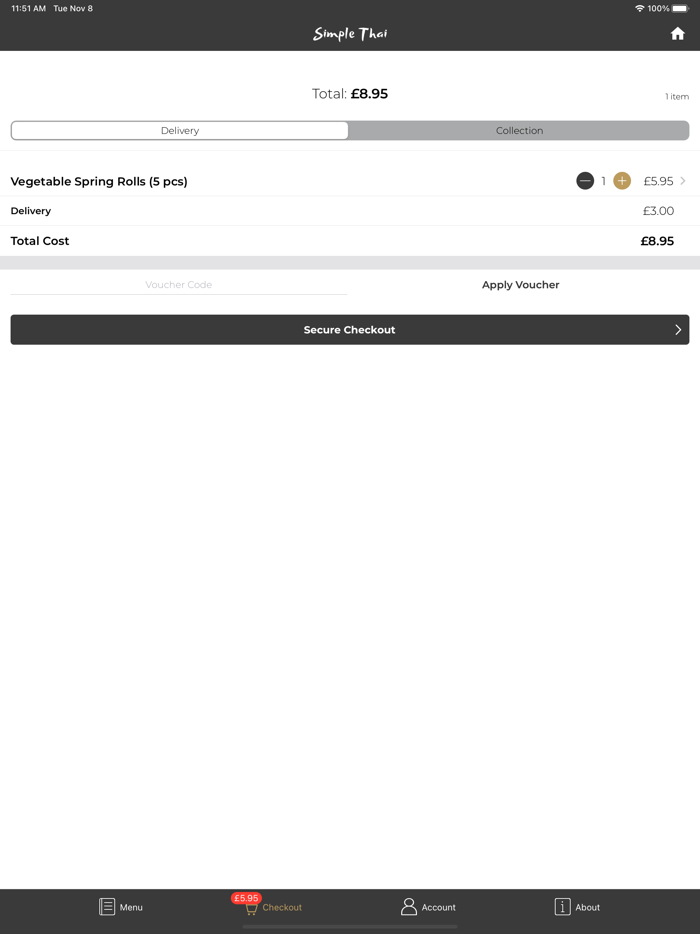
Task: Click Apply Voucher
Action: 521,285
